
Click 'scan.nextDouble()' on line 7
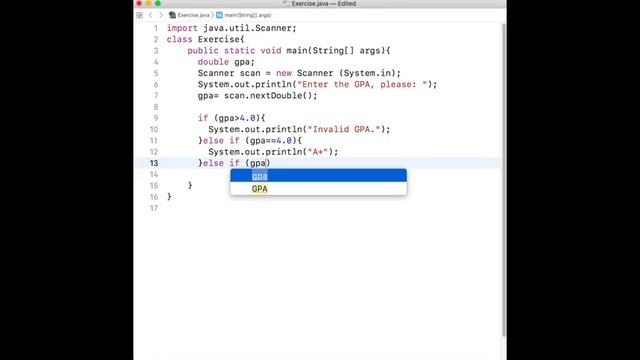click(268, 96)
